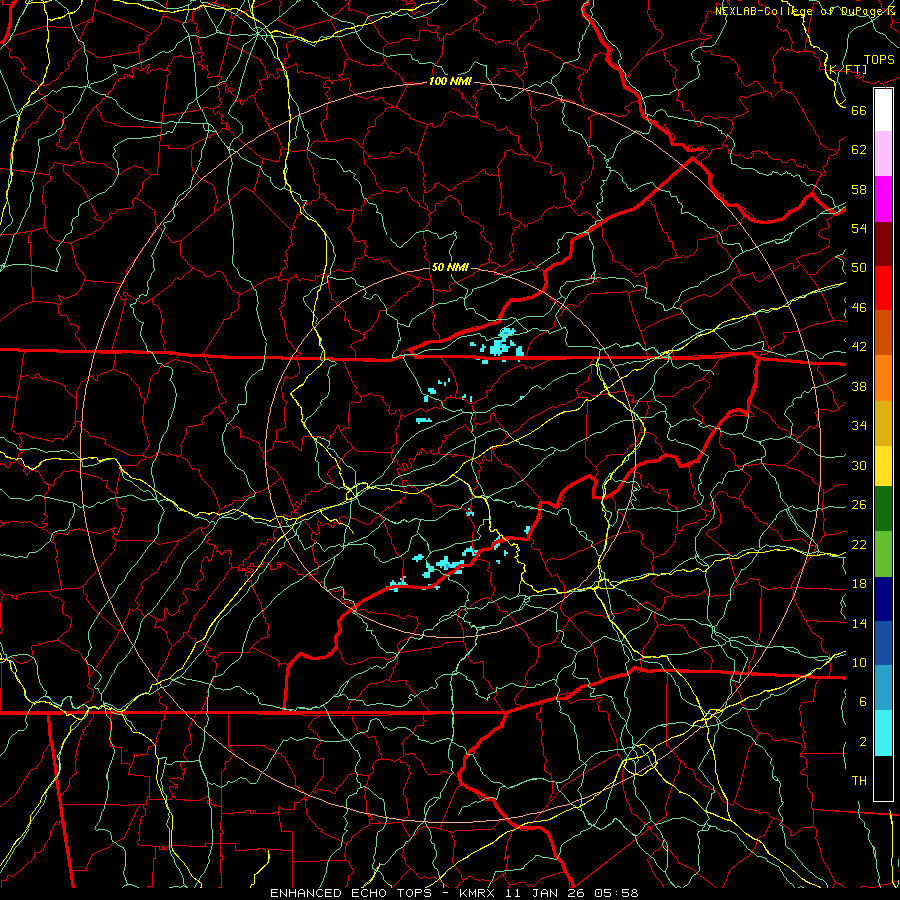Select the burnt orange legend swatch
Image resolution: width=900 pixels, height=900 pixels.
point(883,332)
